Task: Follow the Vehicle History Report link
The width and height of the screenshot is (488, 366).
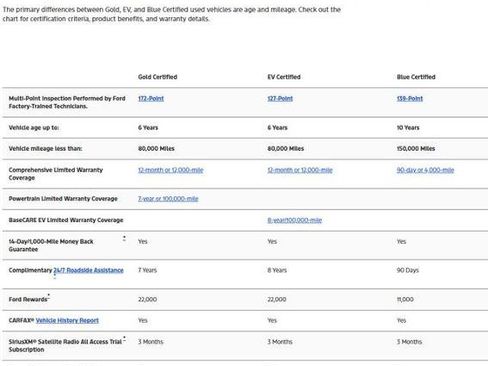Action: (x=67, y=321)
